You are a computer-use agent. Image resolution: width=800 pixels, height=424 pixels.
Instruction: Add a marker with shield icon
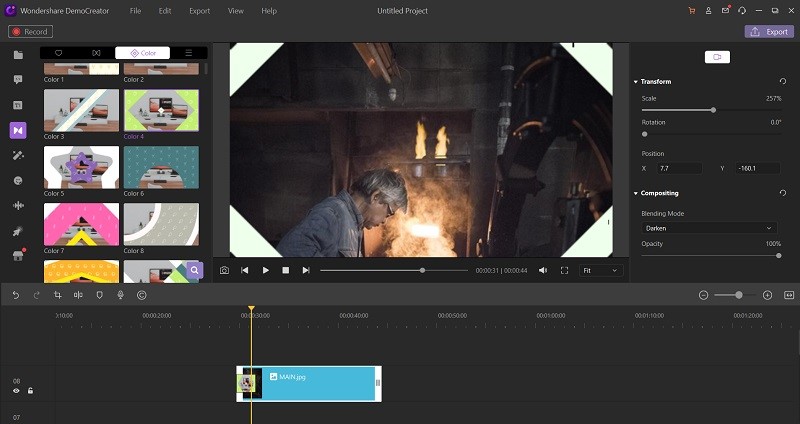tap(99, 295)
